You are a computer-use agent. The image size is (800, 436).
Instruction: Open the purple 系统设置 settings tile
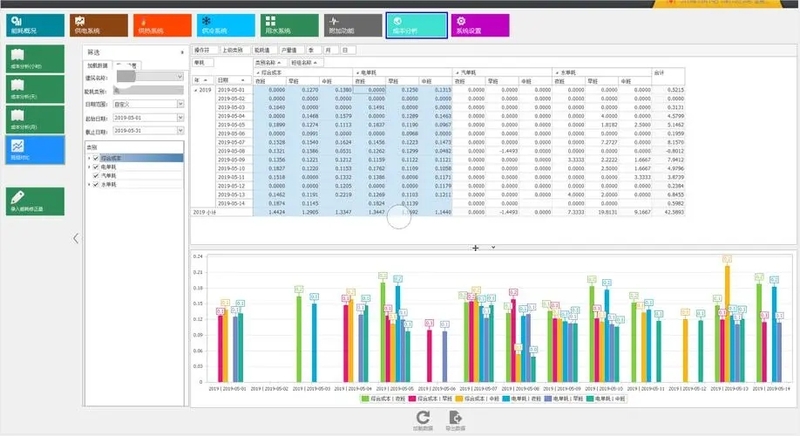[480, 25]
